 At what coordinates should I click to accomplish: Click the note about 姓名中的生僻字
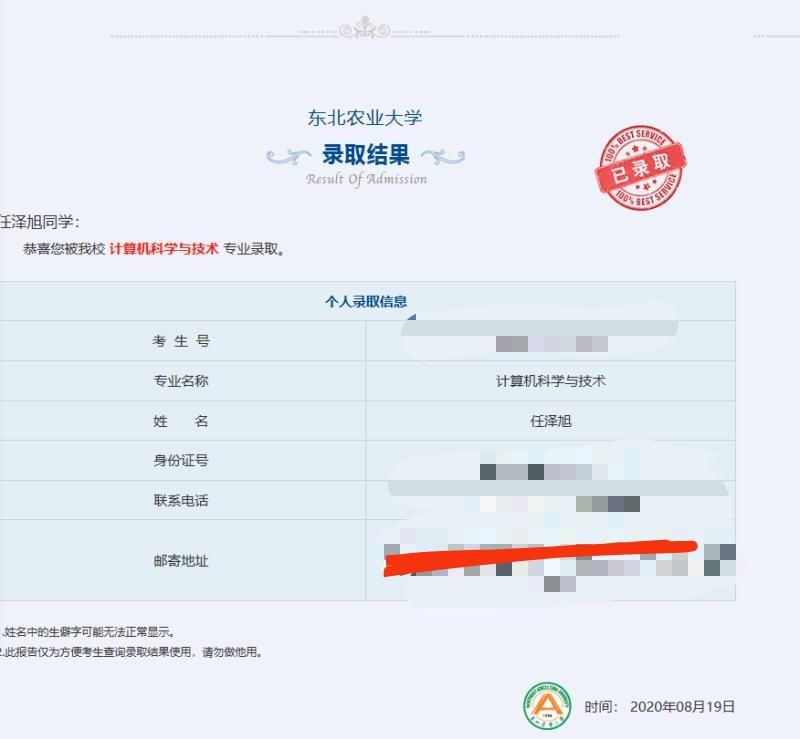coord(88,632)
